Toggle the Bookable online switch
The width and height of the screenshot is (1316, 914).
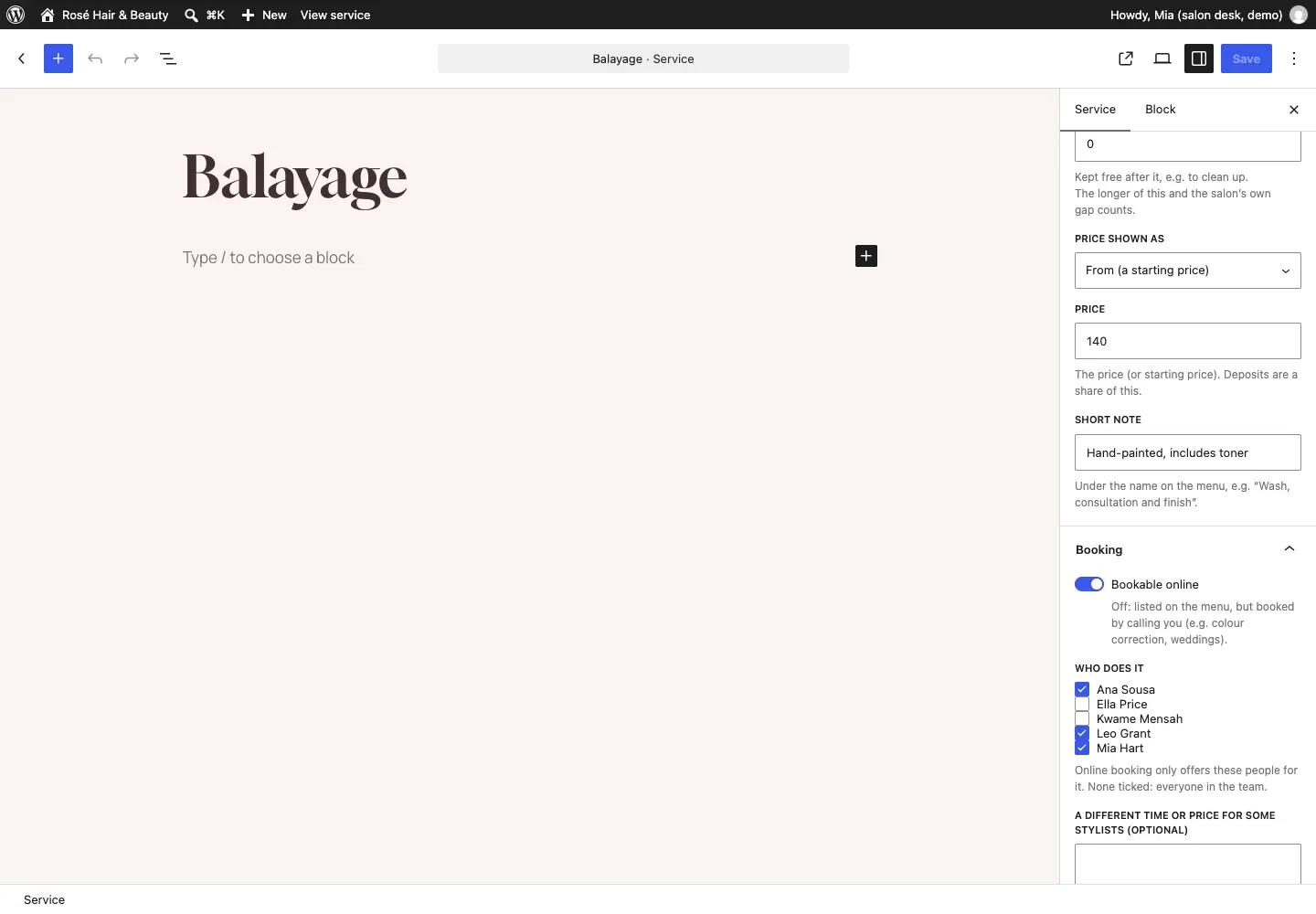pos(1089,584)
